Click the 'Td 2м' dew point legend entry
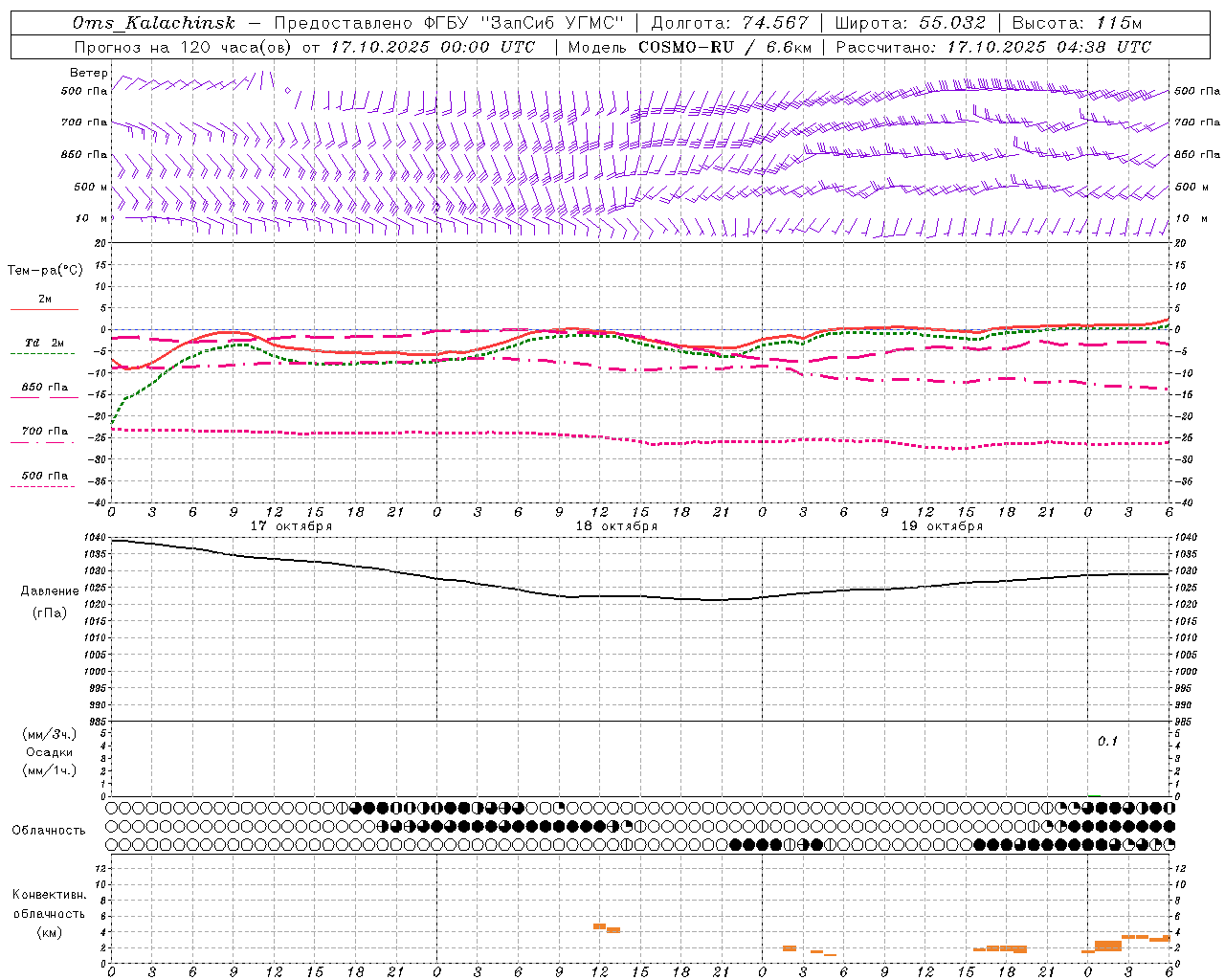The height and width of the screenshot is (980, 1225). click(x=44, y=344)
